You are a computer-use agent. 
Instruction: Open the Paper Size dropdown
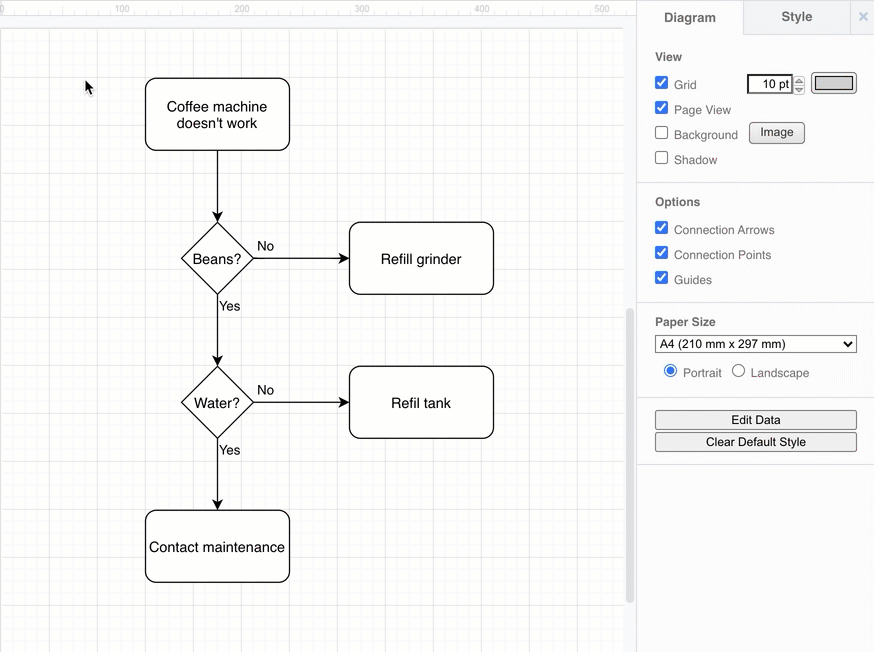coord(755,343)
